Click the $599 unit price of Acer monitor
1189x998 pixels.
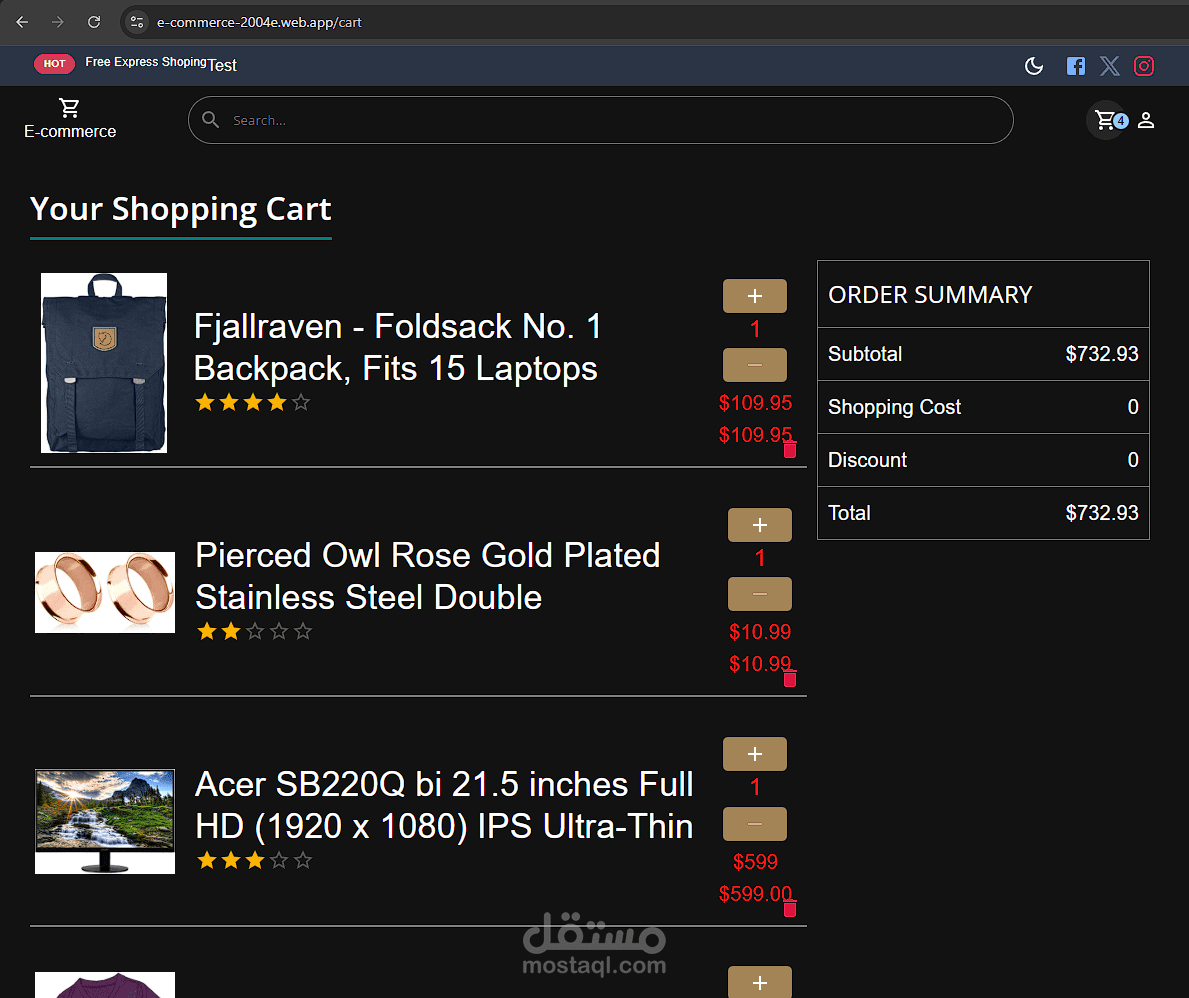point(755,861)
